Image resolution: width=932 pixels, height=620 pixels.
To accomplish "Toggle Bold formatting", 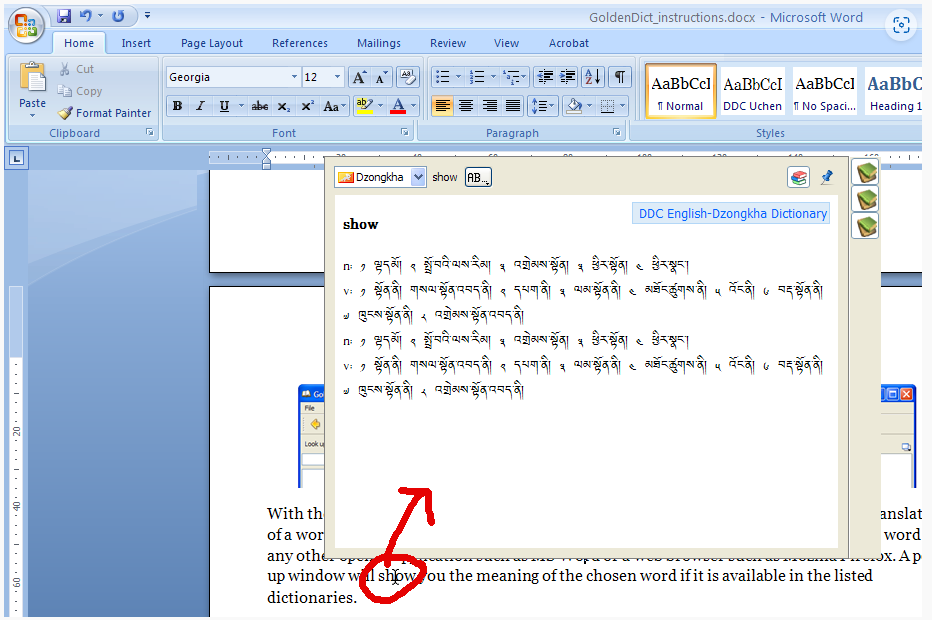I will pos(177,106).
